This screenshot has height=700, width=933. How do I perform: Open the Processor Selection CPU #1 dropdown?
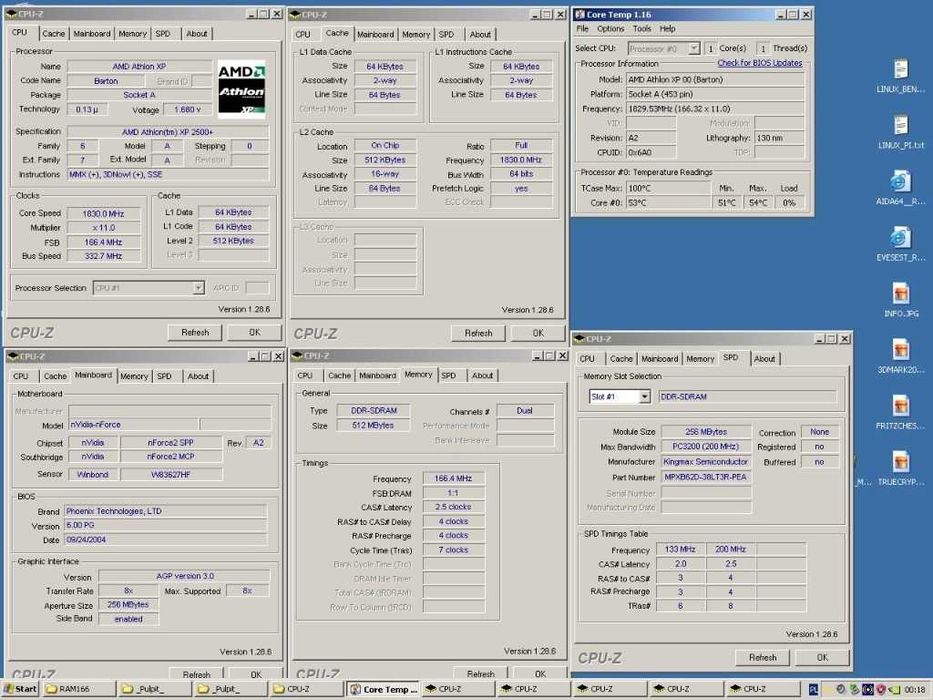point(198,288)
